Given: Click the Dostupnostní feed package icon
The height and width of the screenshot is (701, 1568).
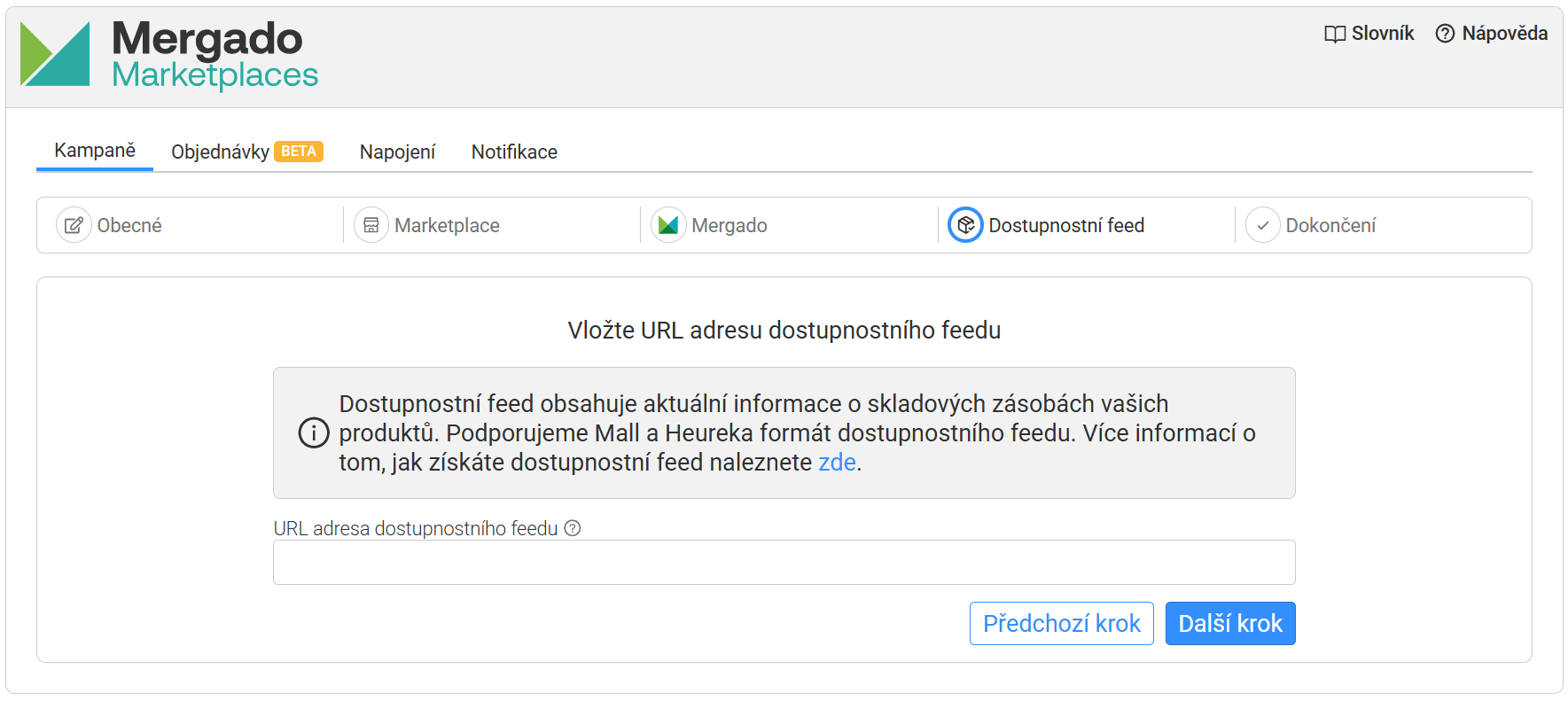Looking at the screenshot, I should (x=965, y=225).
